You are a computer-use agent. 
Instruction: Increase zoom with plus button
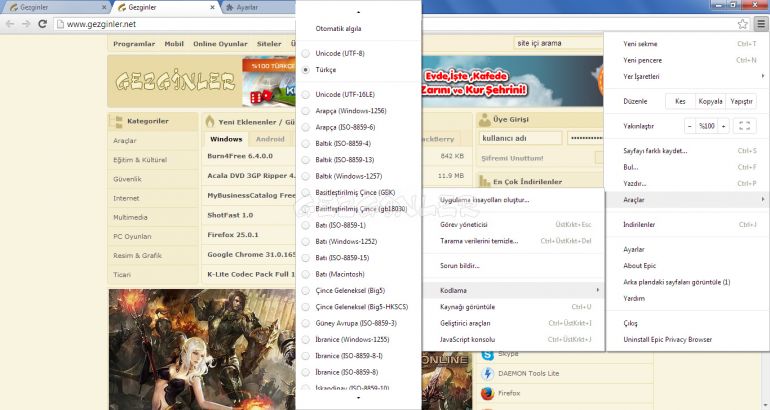(723, 126)
